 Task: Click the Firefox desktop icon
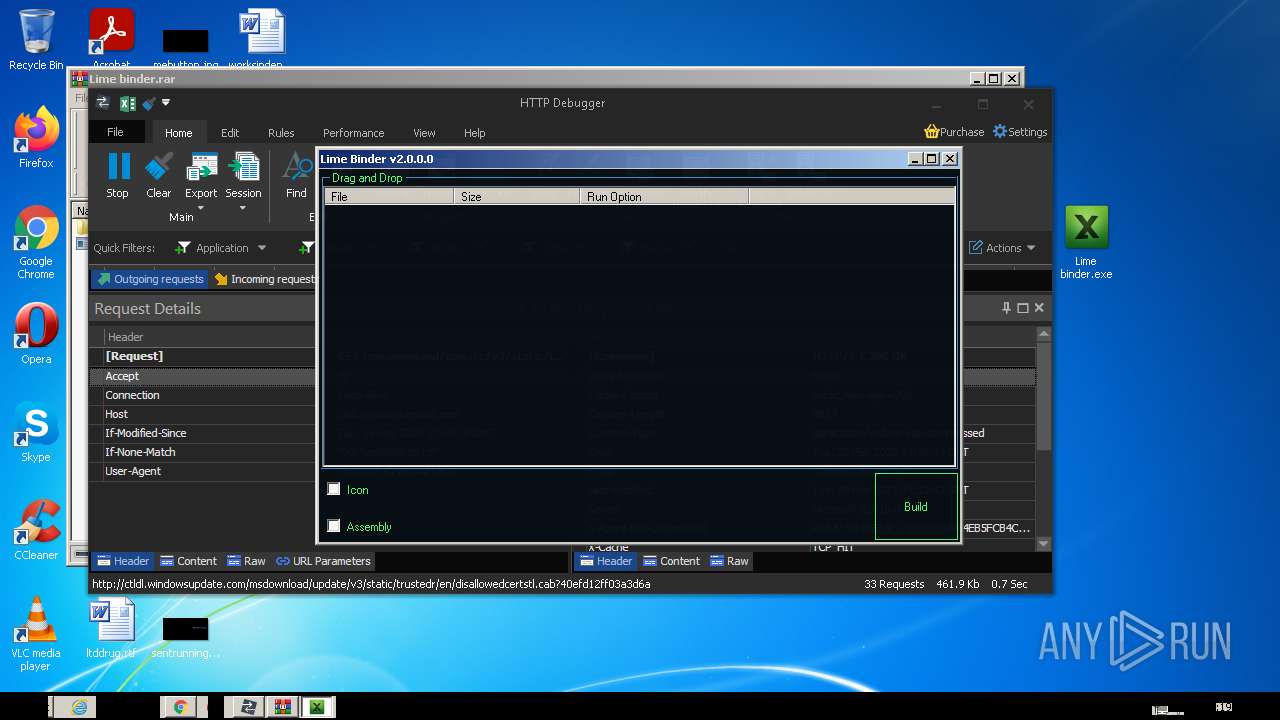pos(36,138)
